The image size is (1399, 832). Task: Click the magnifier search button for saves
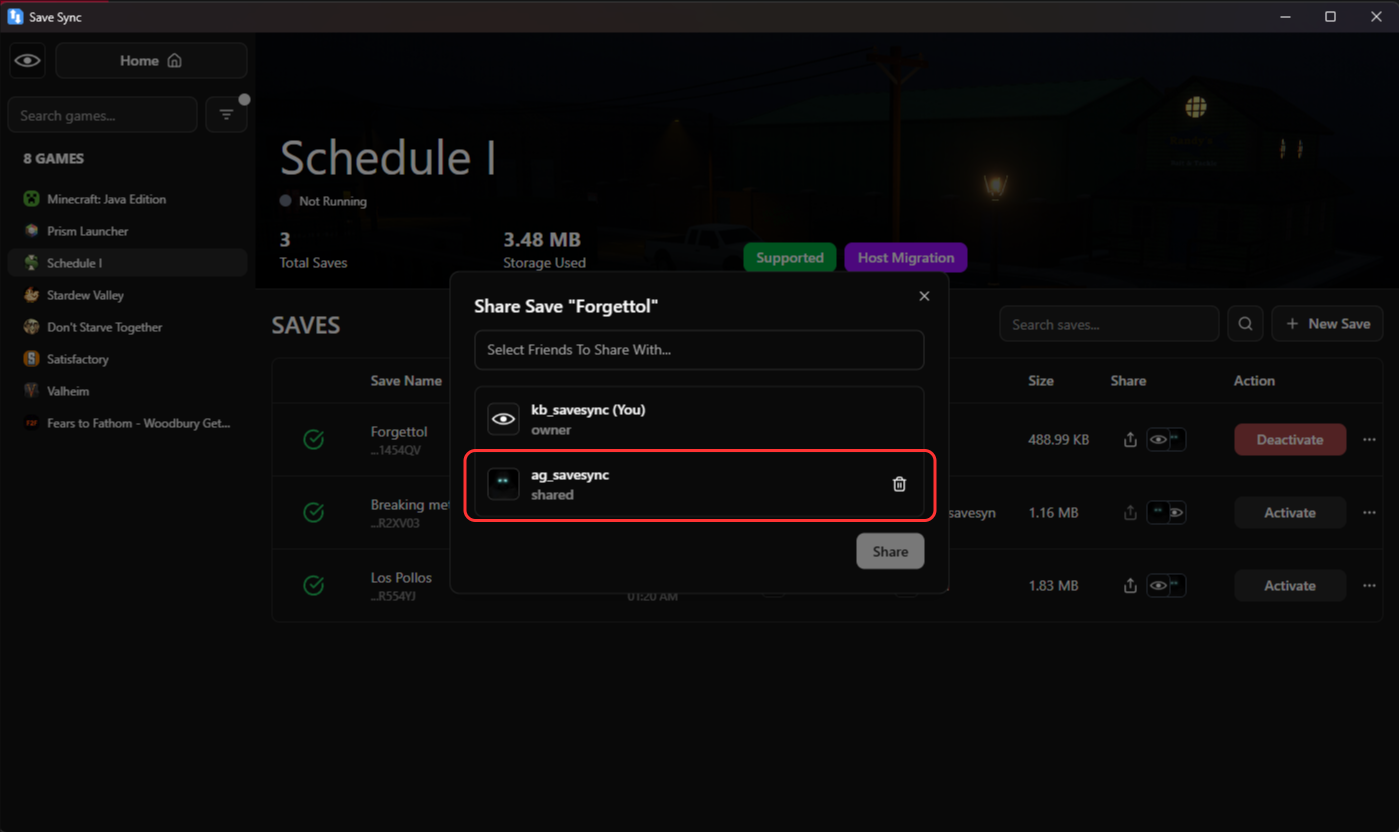click(1245, 324)
